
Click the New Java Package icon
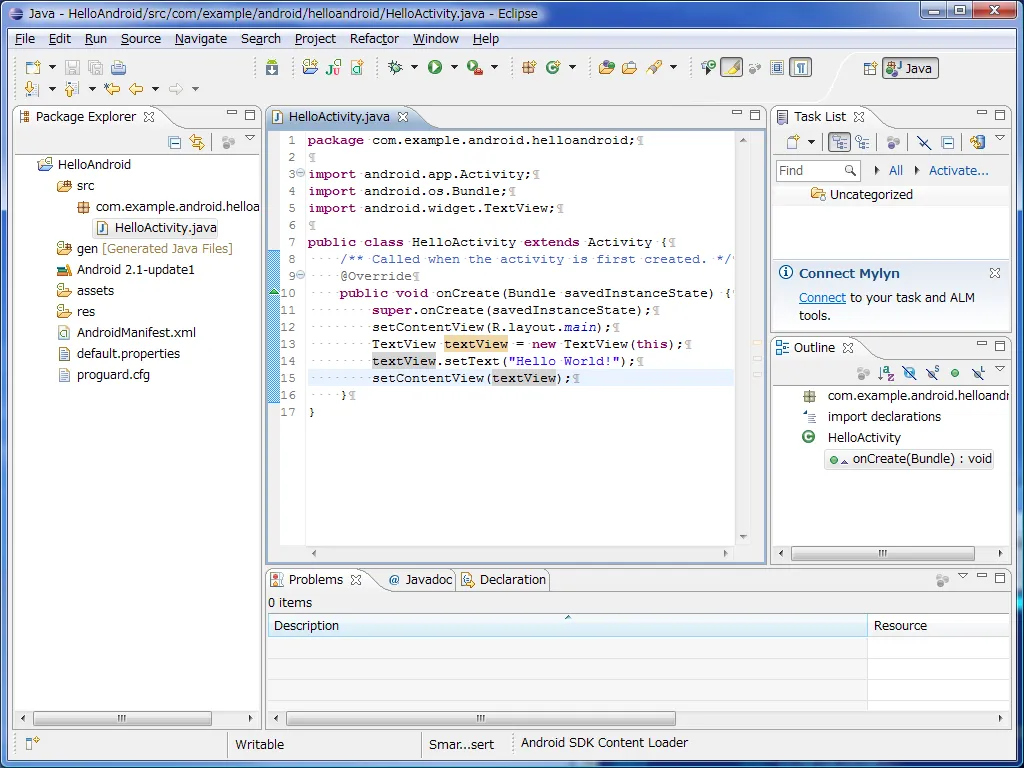(x=529, y=67)
